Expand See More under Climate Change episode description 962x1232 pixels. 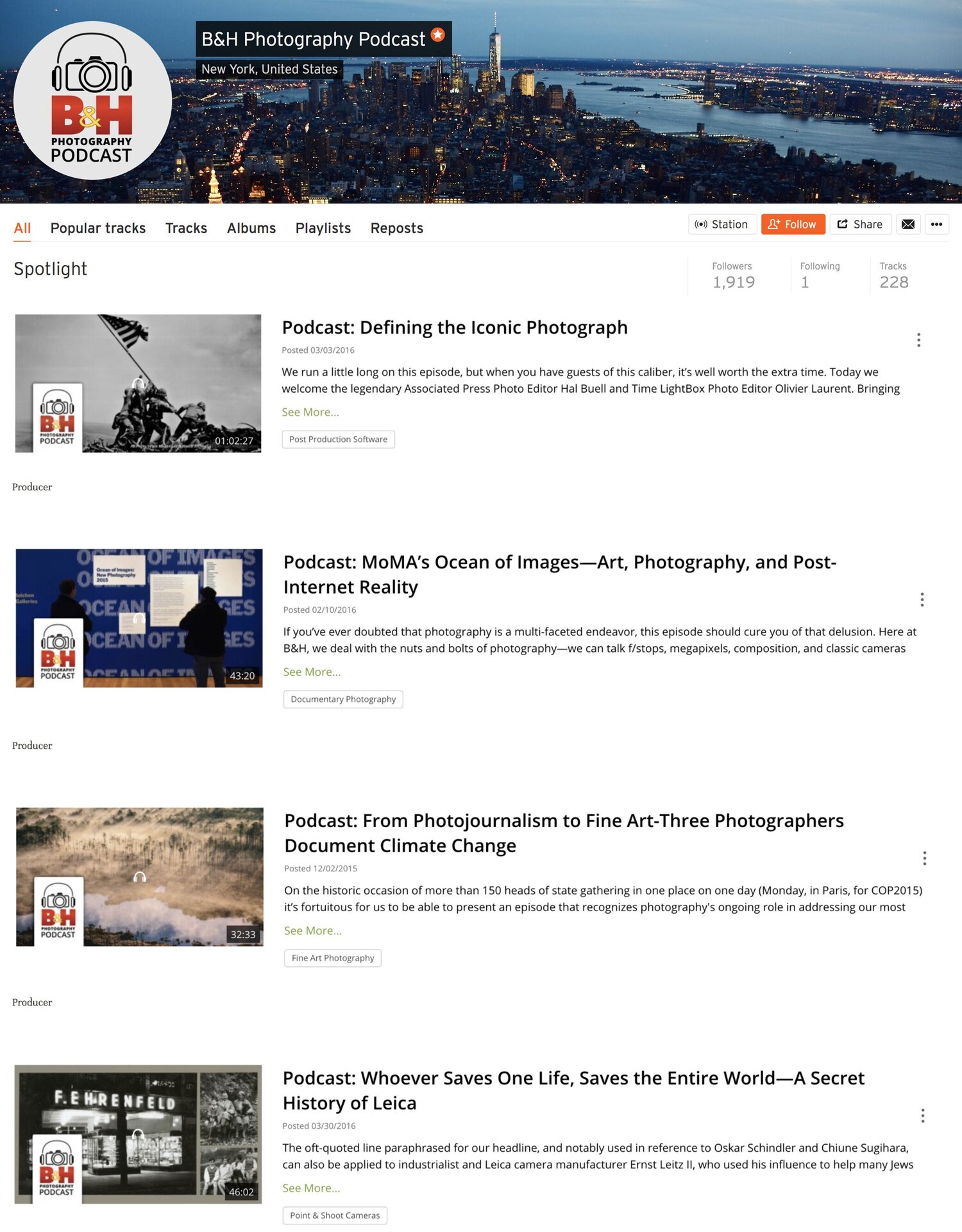[x=313, y=930]
